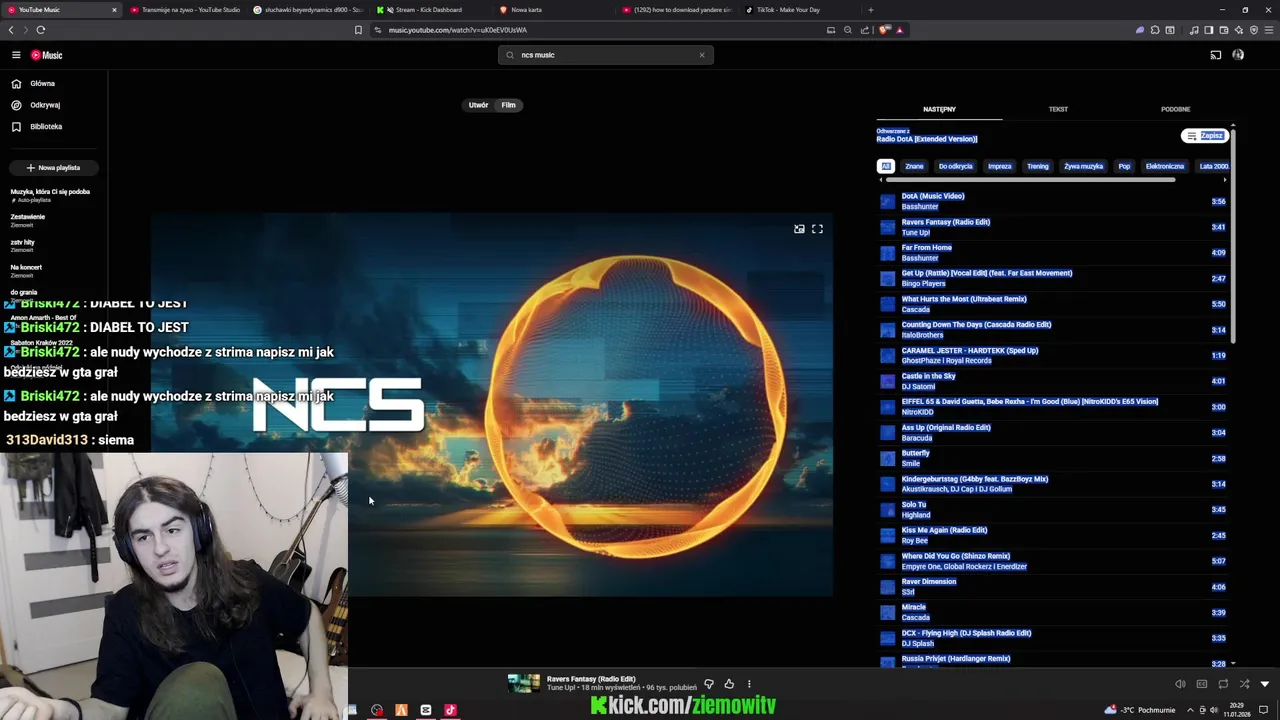Switch player to Utwór song mode
1280x720 pixels.
[479, 105]
